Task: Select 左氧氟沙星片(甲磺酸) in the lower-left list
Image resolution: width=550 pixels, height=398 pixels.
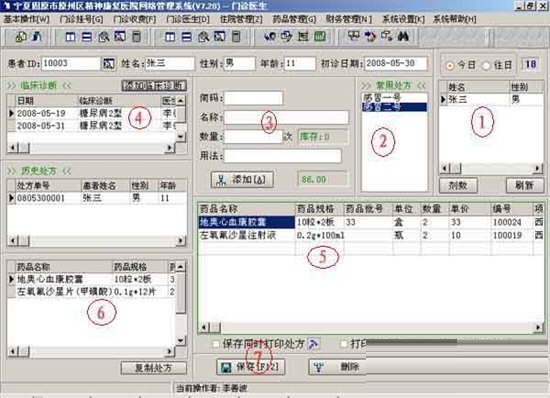Action: (91, 292)
